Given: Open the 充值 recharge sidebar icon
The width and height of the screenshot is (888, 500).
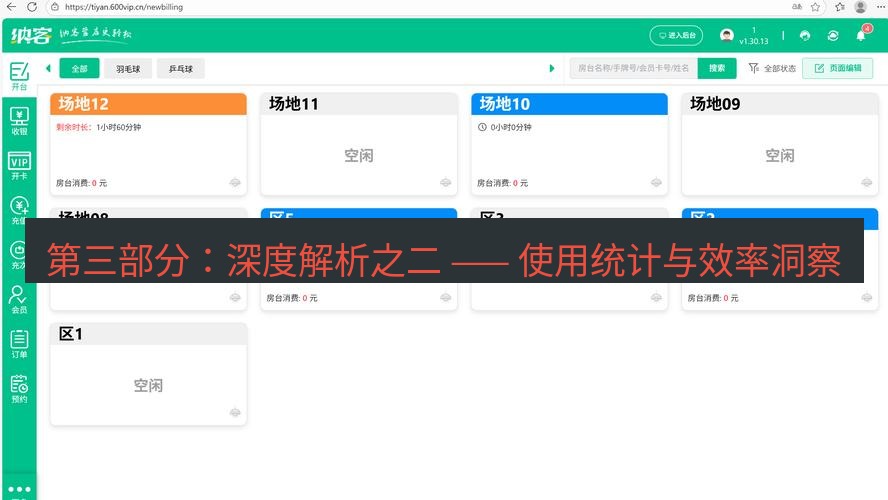Looking at the screenshot, I should [x=19, y=210].
